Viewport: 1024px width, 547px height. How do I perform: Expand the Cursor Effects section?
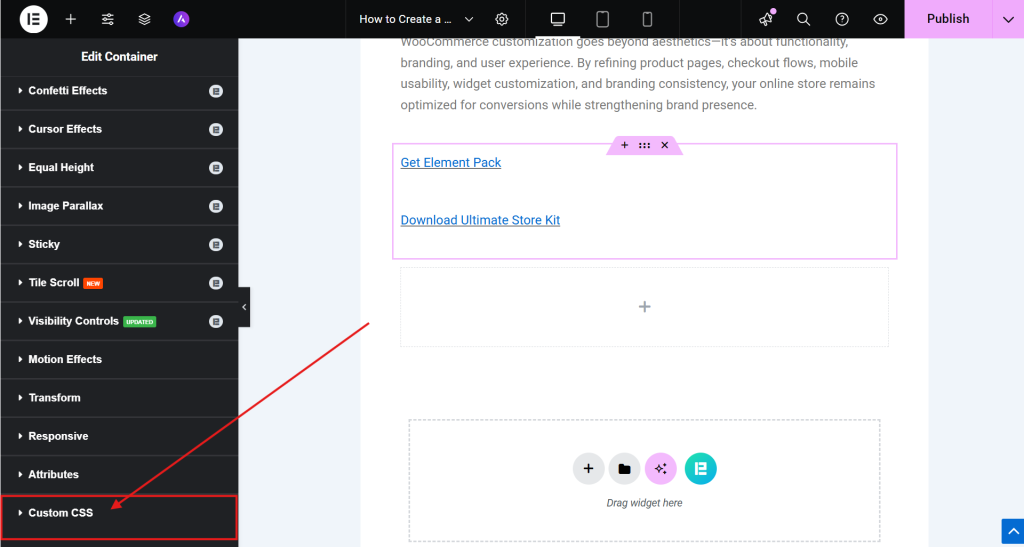pyautogui.click(x=119, y=129)
